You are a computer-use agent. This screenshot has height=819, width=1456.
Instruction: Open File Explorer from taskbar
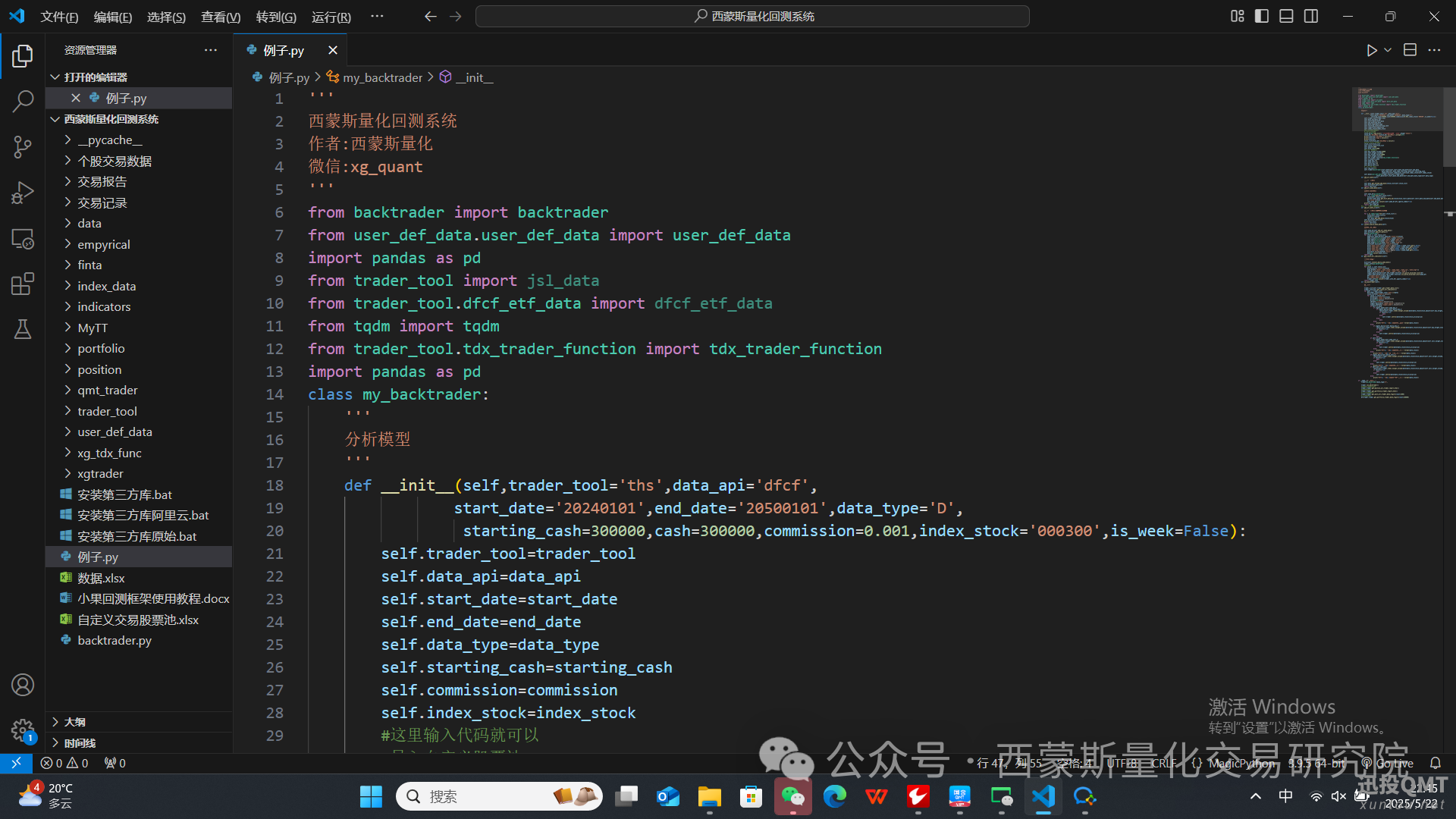pos(710,796)
